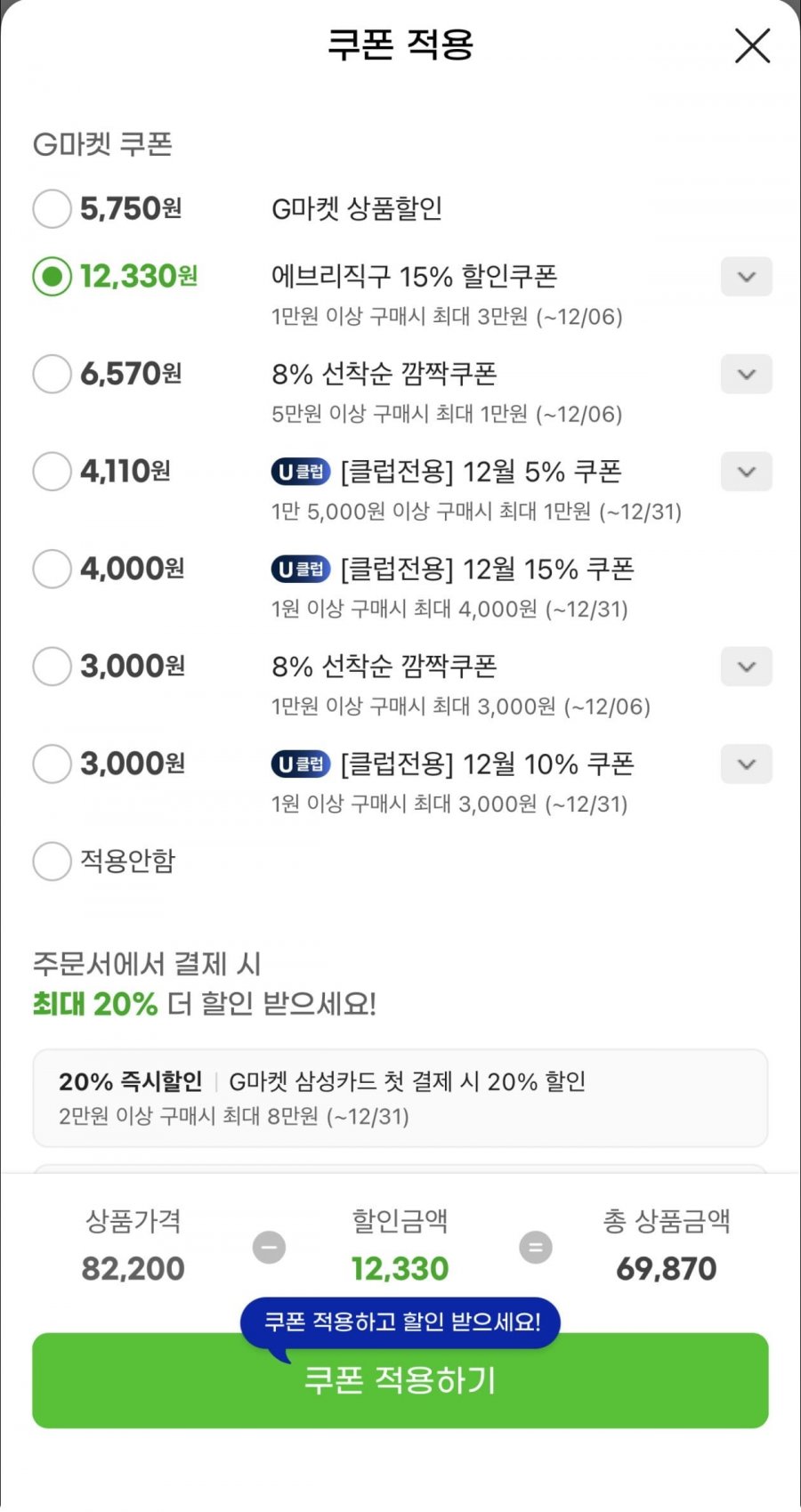Image resolution: width=801 pixels, height=1512 pixels.
Task: Close the coupon dialog with the X icon
Action: coord(752,45)
